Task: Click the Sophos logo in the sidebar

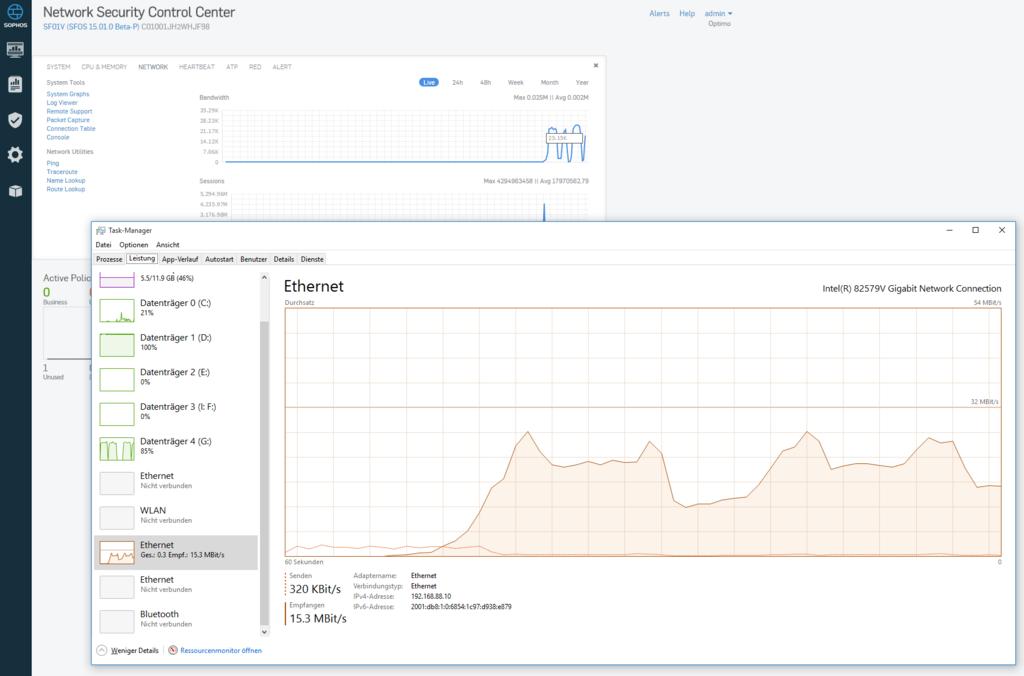Action: pyautogui.click(x=15, y=16)
